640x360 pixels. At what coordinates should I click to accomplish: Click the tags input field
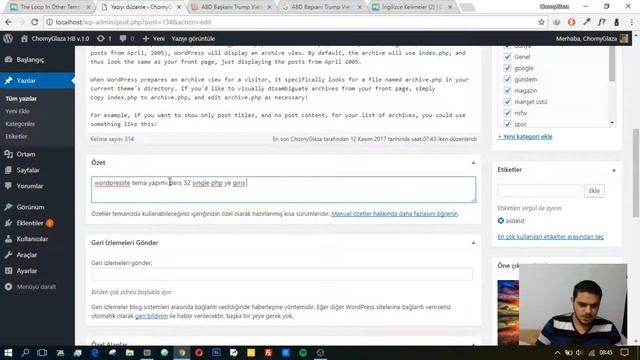coord(540,191)
